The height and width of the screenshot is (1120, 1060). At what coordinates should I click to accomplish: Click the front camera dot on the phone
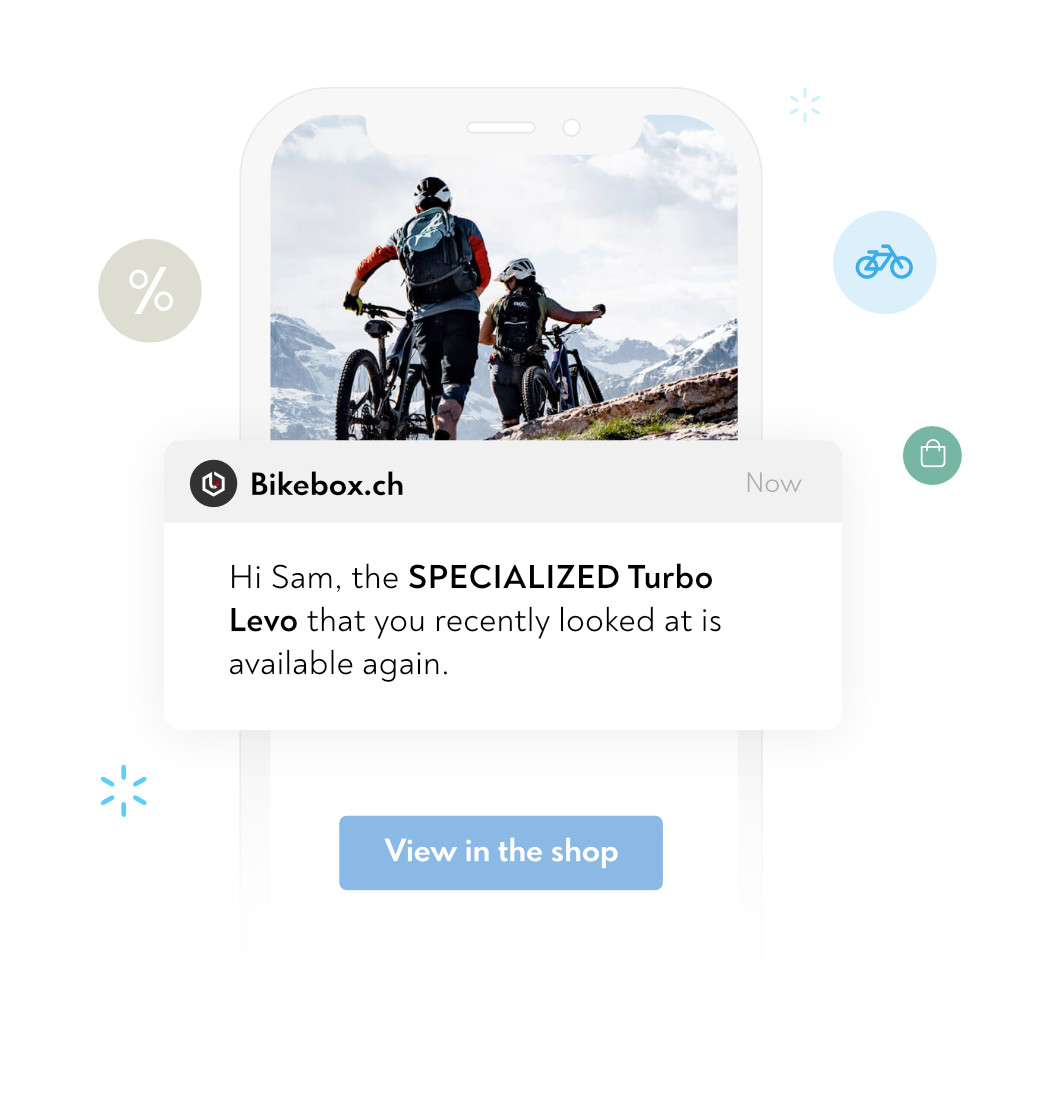tap(571, 128)
